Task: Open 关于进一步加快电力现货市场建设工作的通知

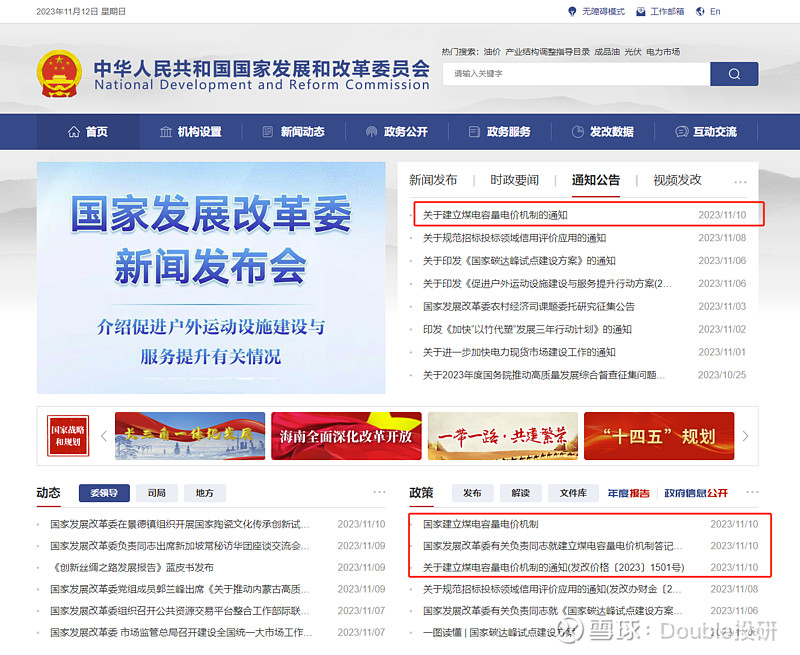Action: pyautogui.click(x=519, y=352)
